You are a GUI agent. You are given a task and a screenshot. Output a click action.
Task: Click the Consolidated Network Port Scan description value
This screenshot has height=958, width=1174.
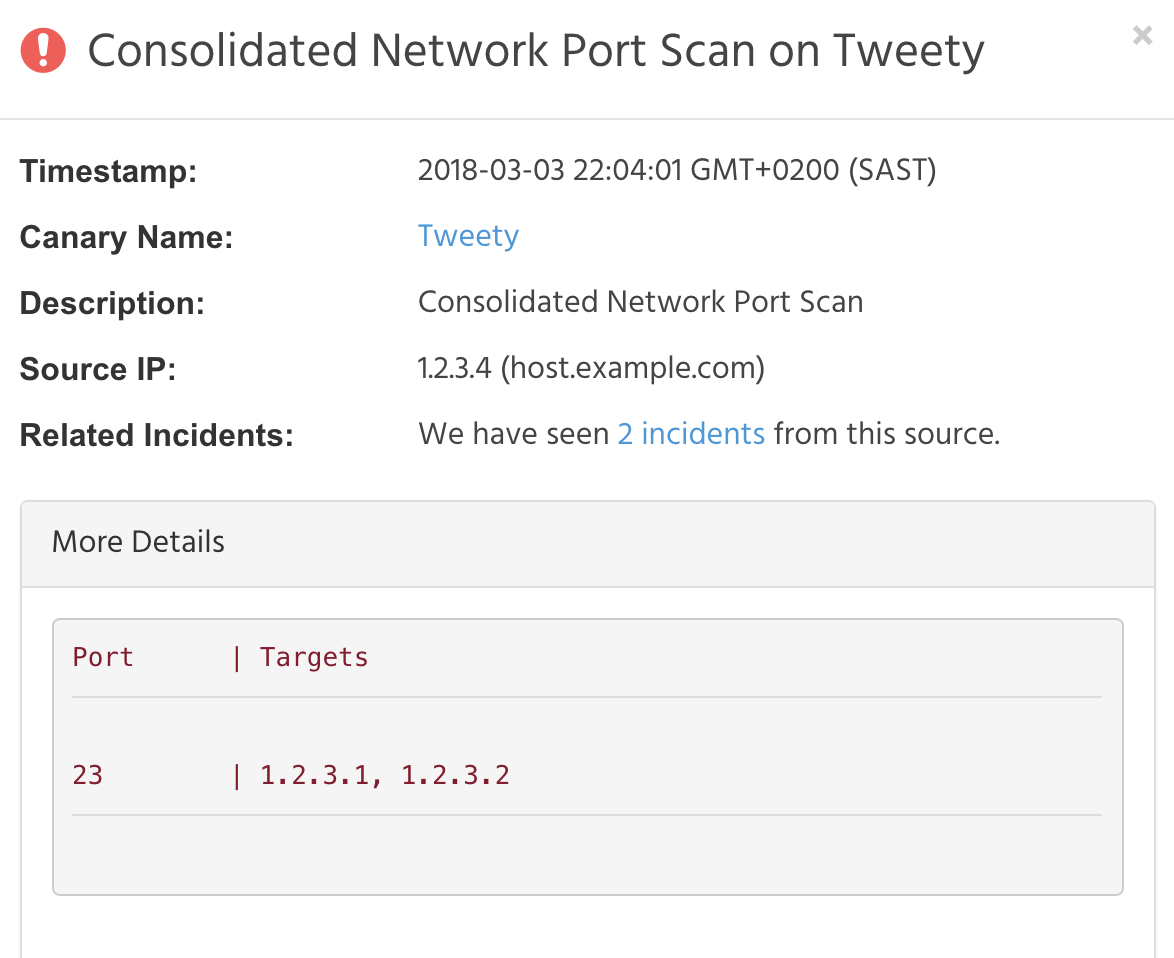640,302
